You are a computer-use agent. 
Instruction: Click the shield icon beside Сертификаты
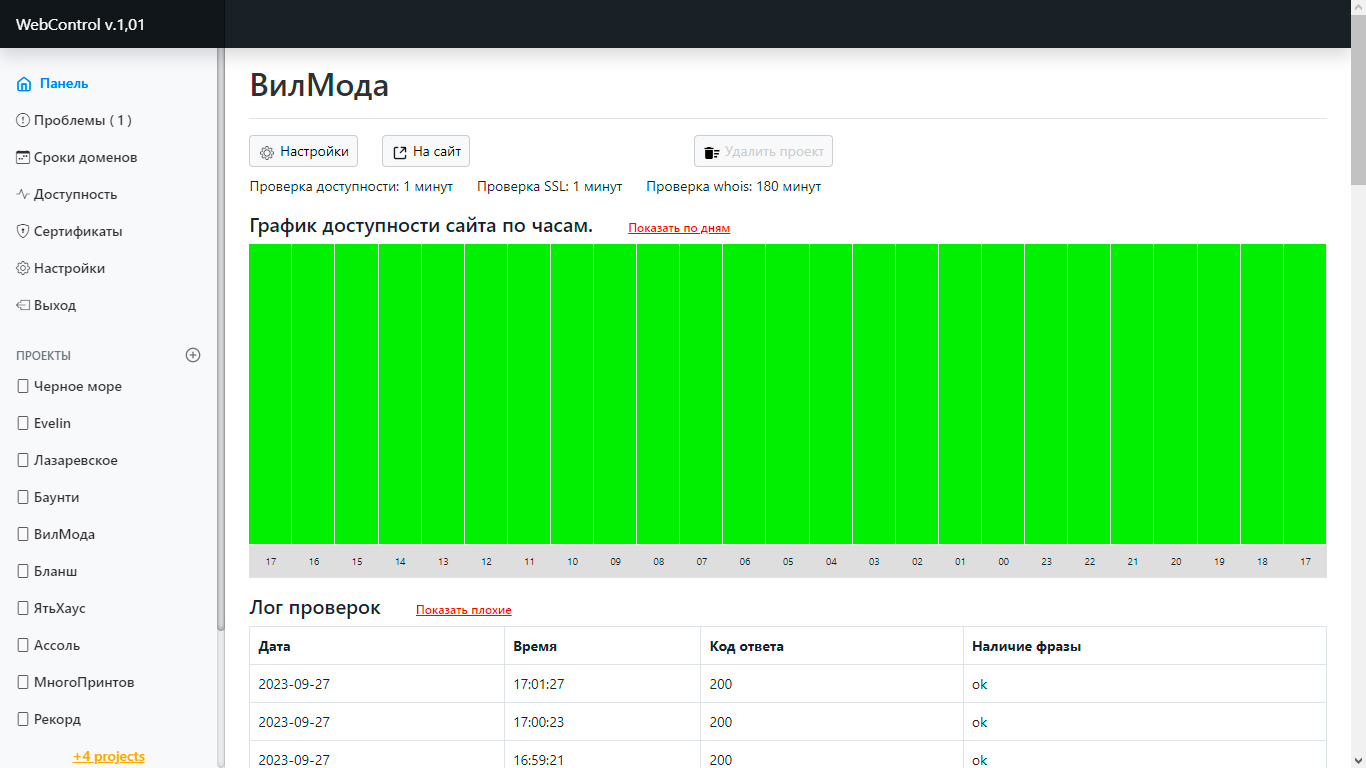click(x=23, y=231)
